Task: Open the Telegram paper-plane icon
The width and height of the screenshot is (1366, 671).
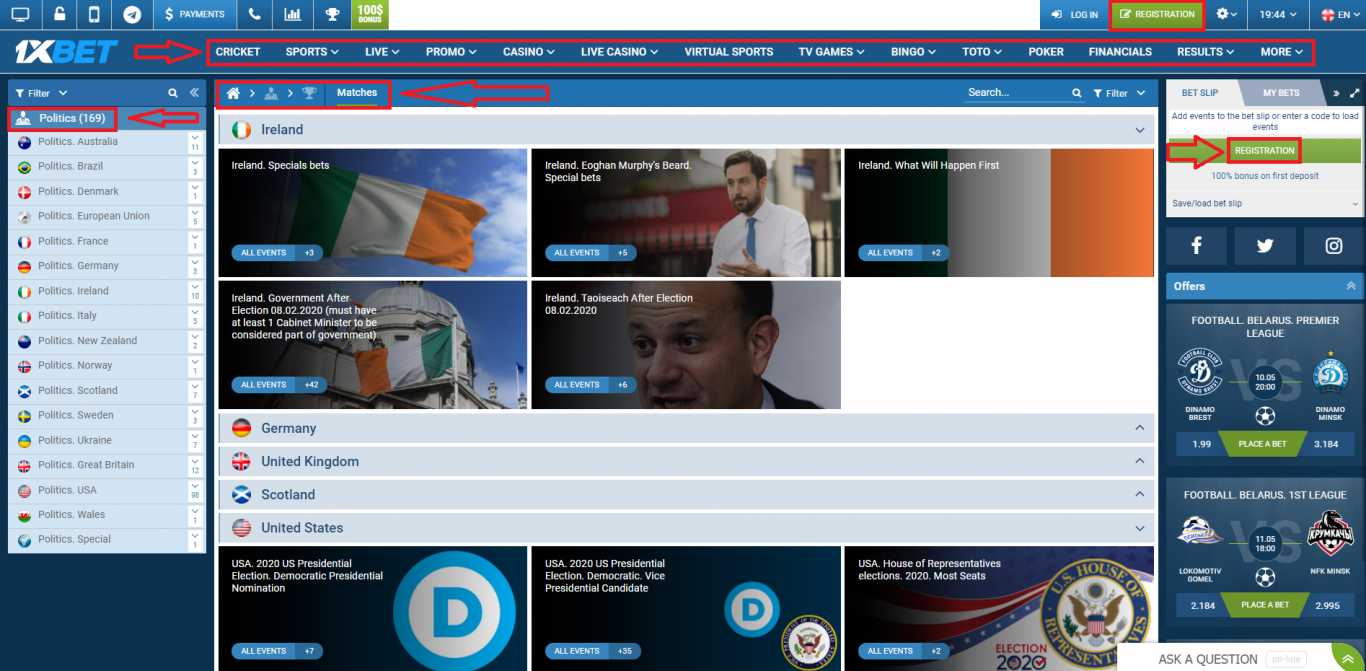Action: coord(132,14)
